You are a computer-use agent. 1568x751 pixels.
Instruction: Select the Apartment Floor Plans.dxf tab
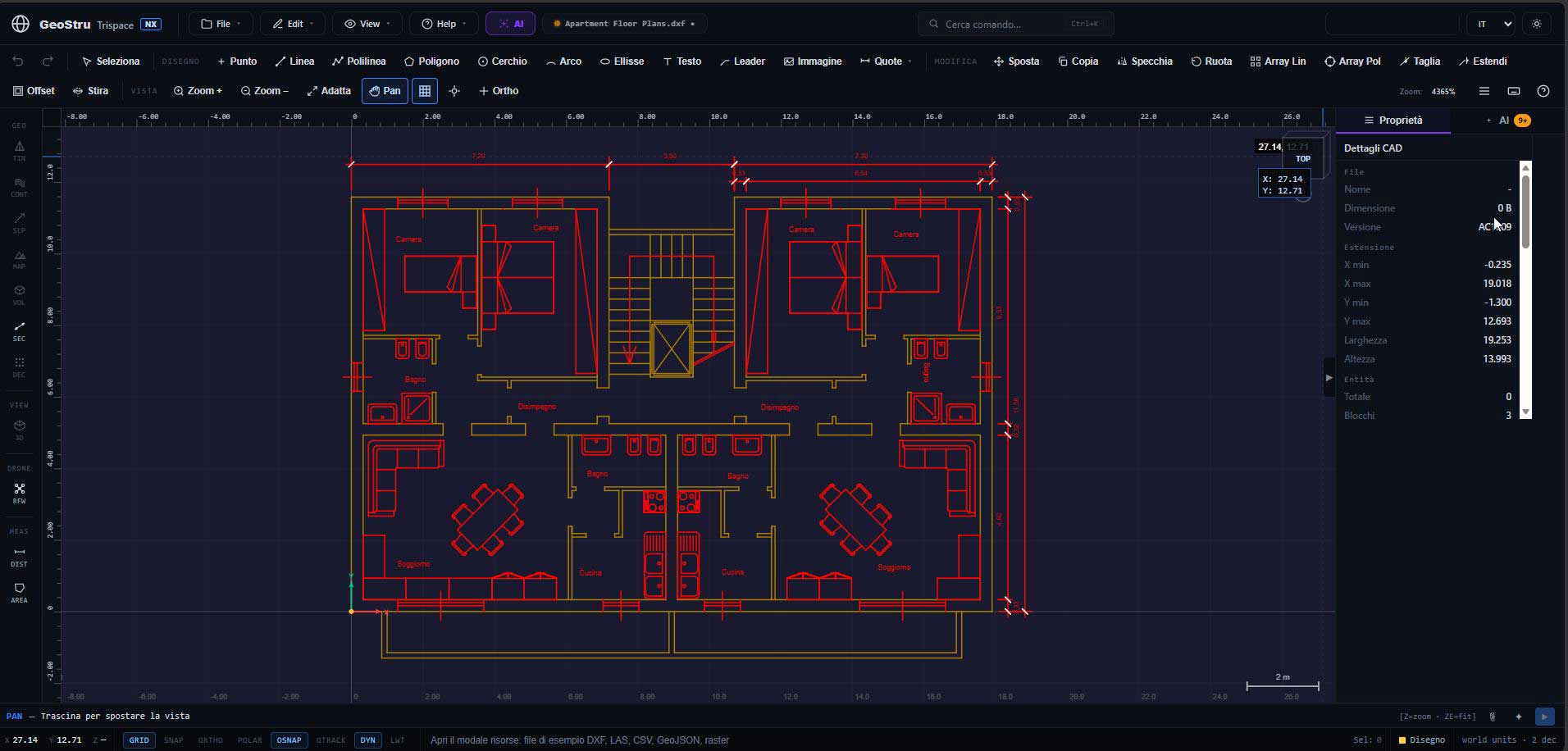coord(625,24)
